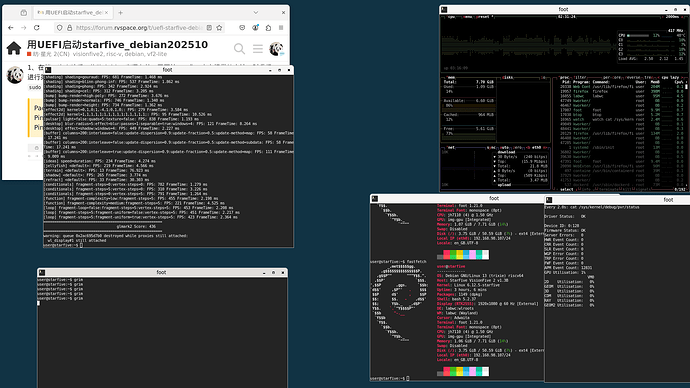
Task: Open panda user avatar menu in header
Action: click(x=276, y=48)
